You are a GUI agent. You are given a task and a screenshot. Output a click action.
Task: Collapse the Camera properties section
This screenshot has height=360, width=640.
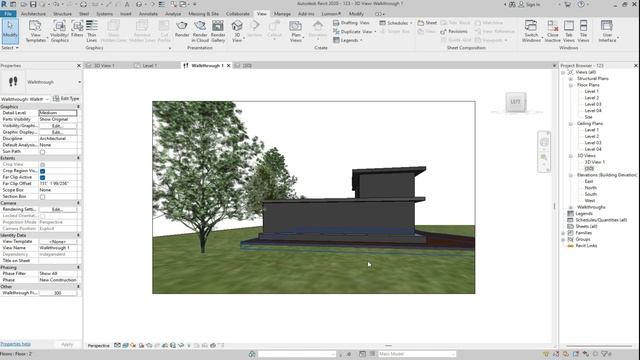78,203
